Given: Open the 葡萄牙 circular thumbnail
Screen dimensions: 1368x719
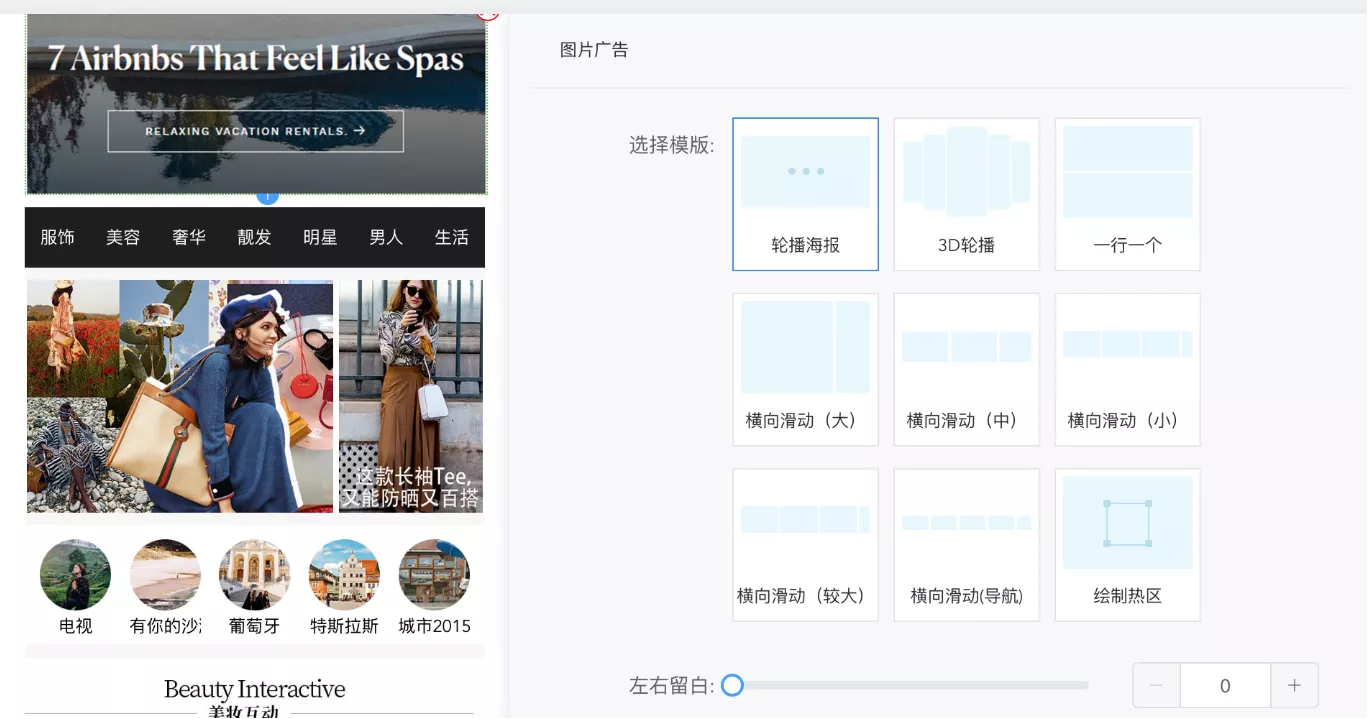Looking at the screenshot, I should pyautogui.click(x=254, y=575).
